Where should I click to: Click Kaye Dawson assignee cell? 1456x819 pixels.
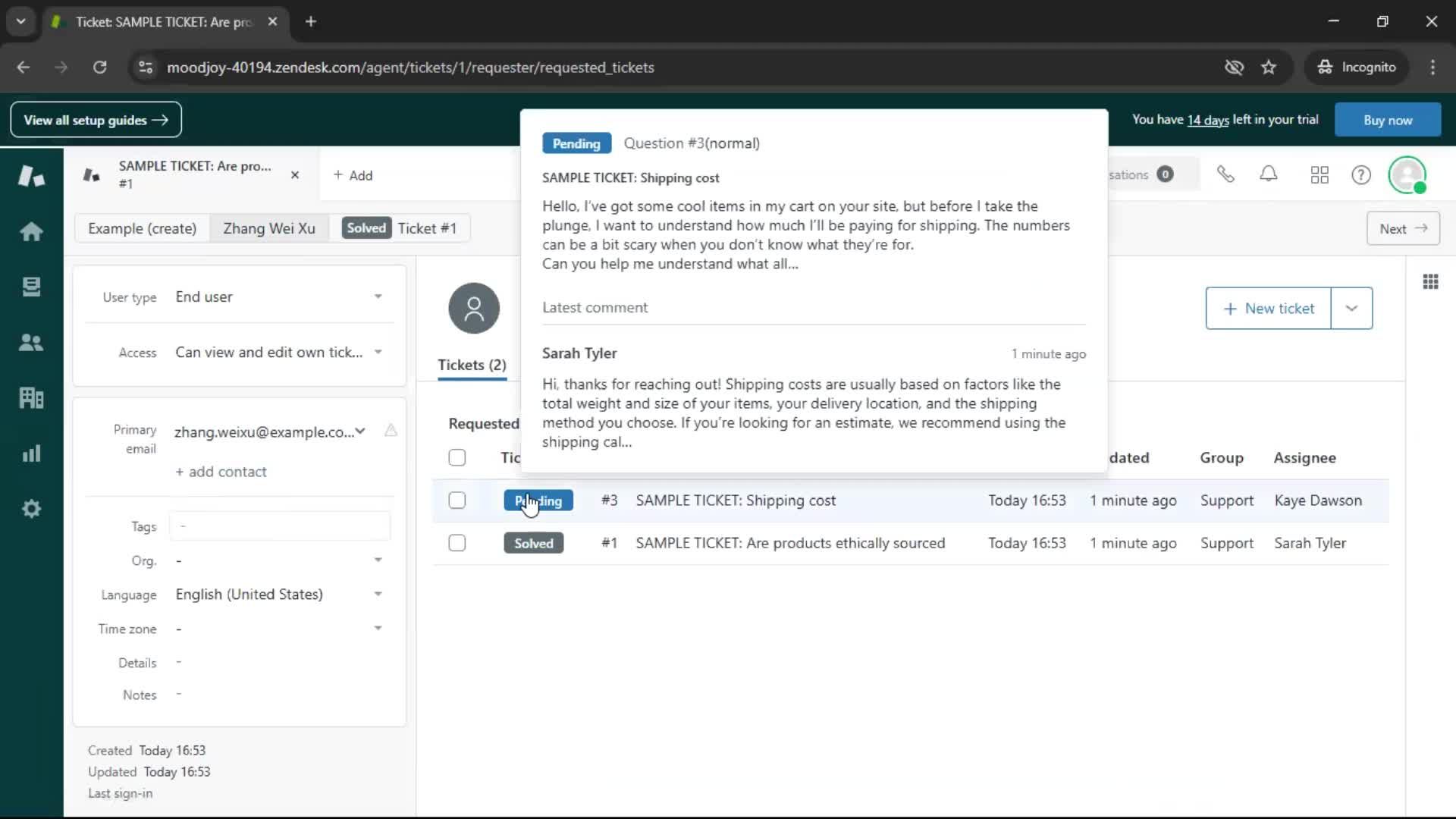(1318, 500)
